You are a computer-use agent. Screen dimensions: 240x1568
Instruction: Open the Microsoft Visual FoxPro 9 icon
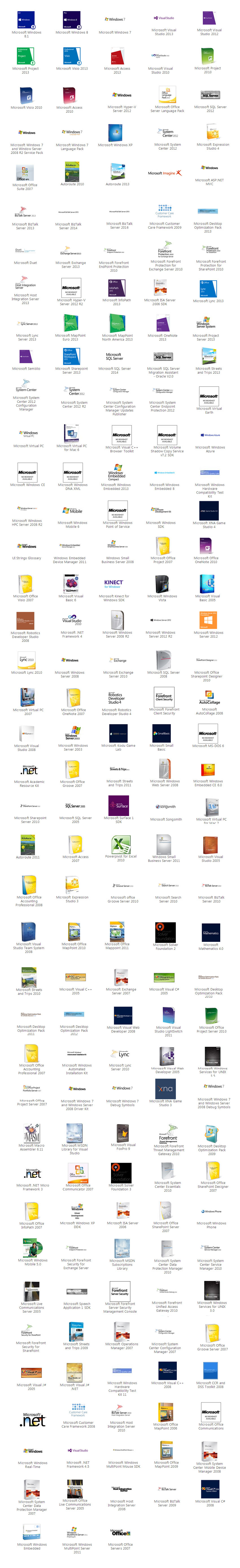pyautogui.click(x=123, y=1133)
